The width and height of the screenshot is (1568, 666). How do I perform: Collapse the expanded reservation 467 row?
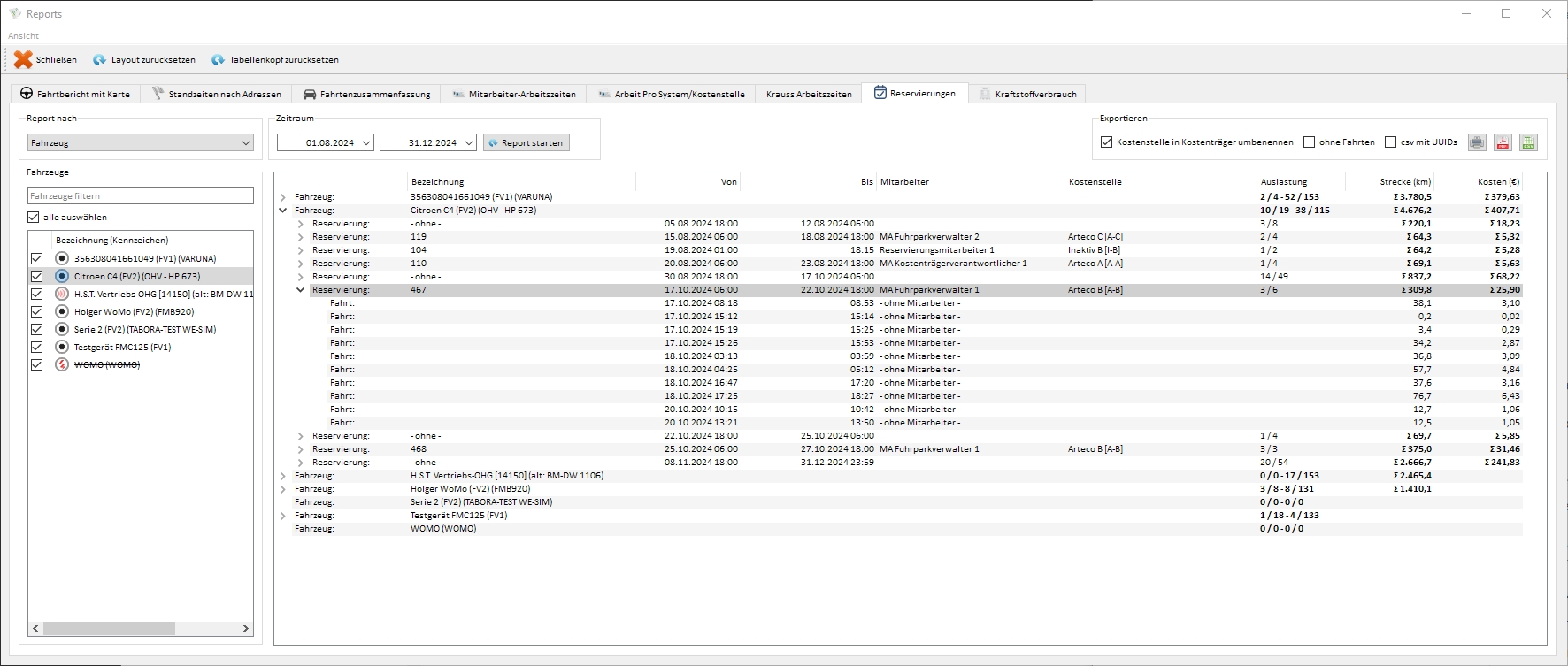301,290
